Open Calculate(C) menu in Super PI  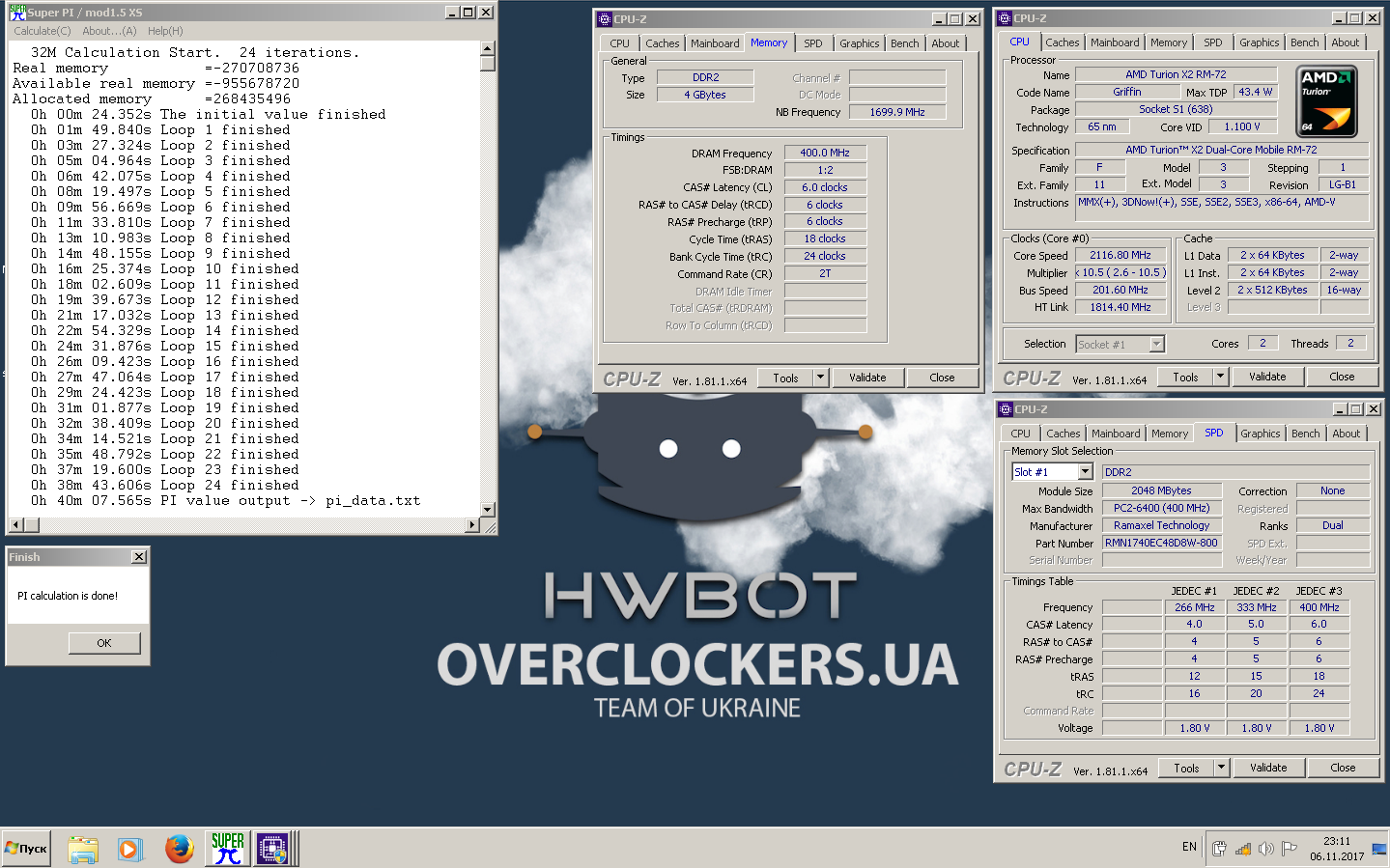(x=43, y=31)
